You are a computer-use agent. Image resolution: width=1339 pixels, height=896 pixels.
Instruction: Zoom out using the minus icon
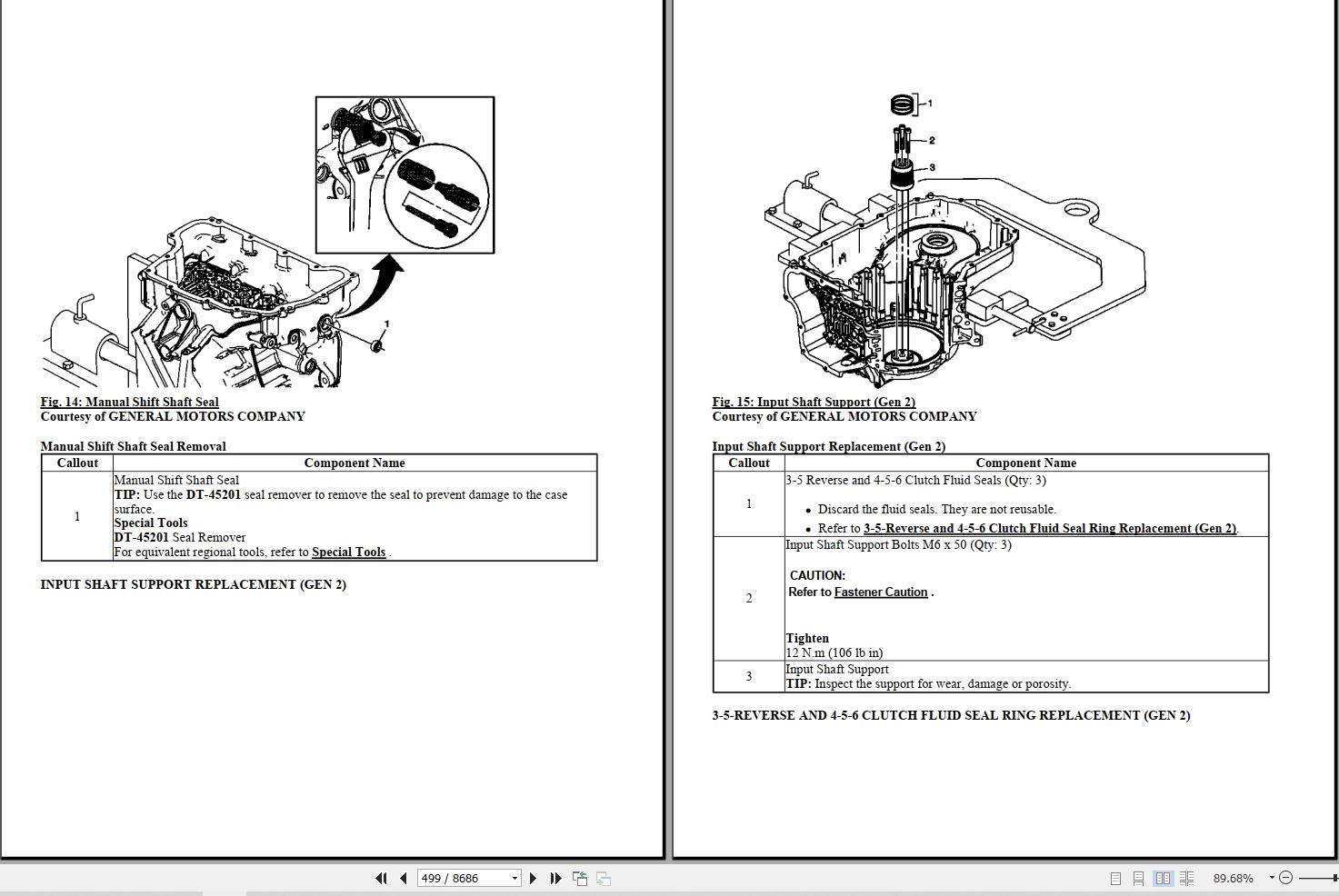click(1286, 878)
